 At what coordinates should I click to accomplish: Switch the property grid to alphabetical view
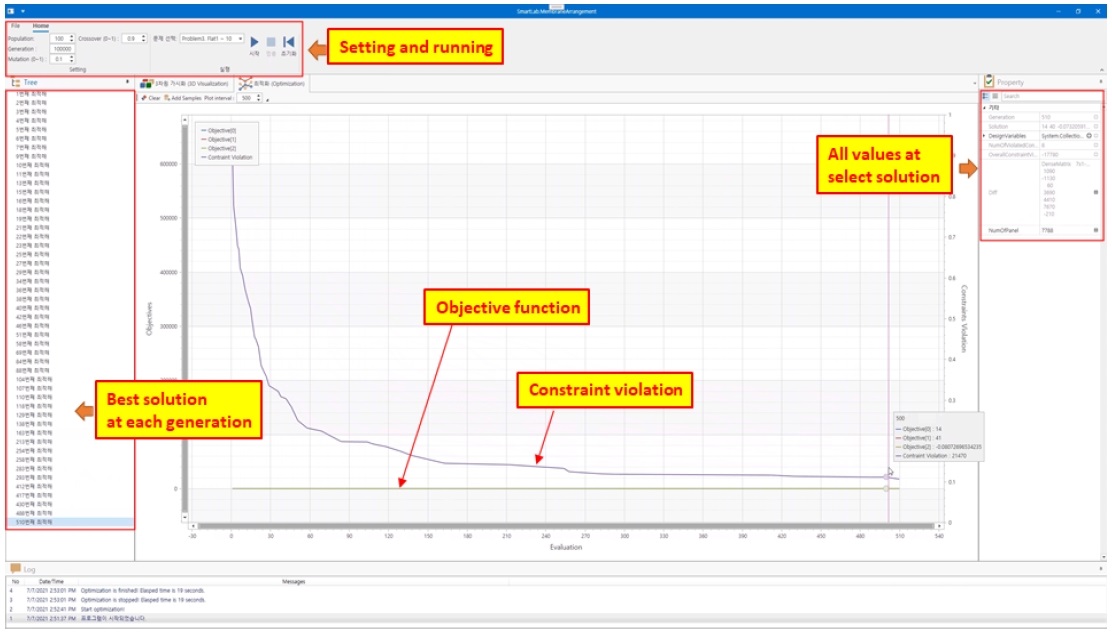click(995, 96)
